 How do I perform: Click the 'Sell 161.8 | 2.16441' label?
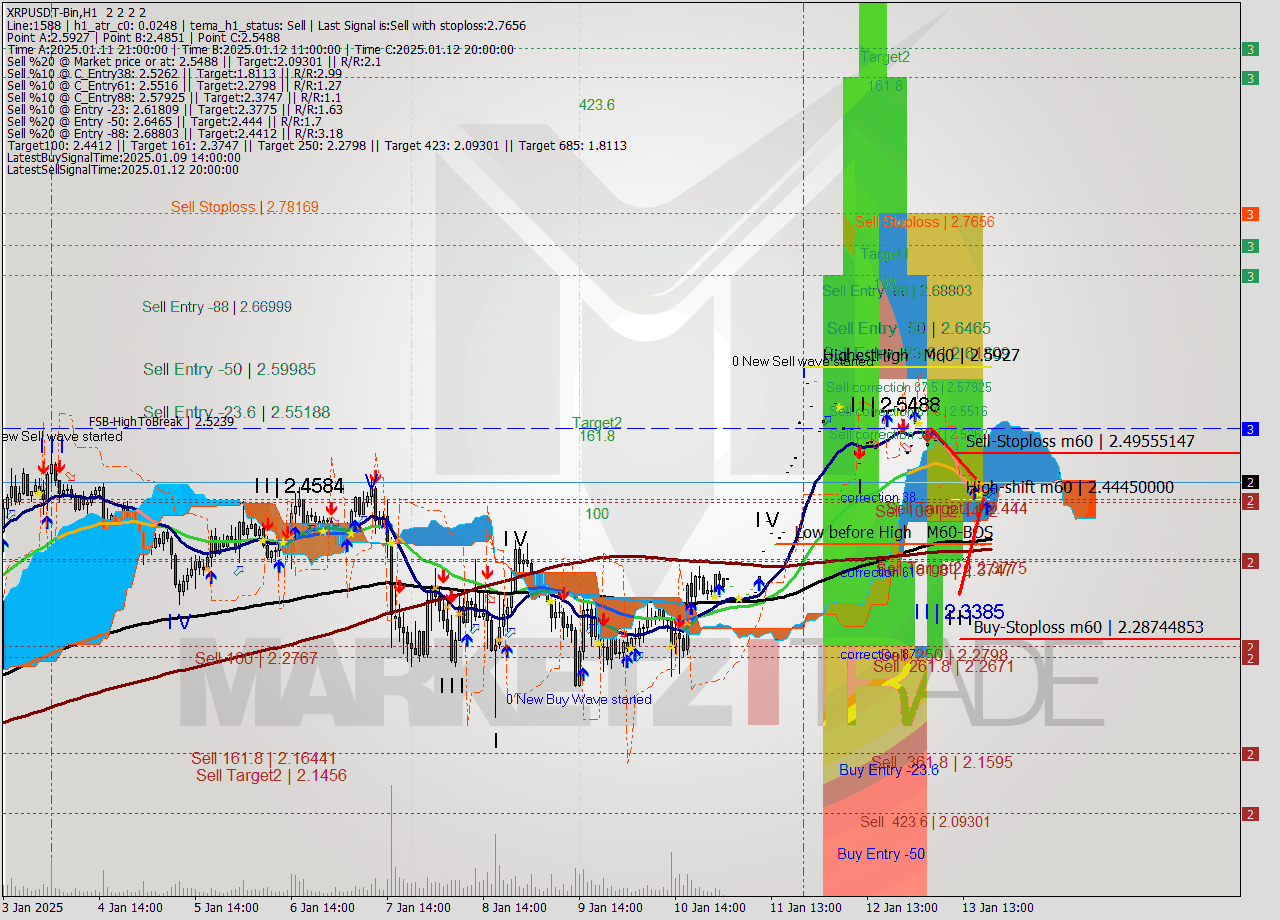point(264,758)
